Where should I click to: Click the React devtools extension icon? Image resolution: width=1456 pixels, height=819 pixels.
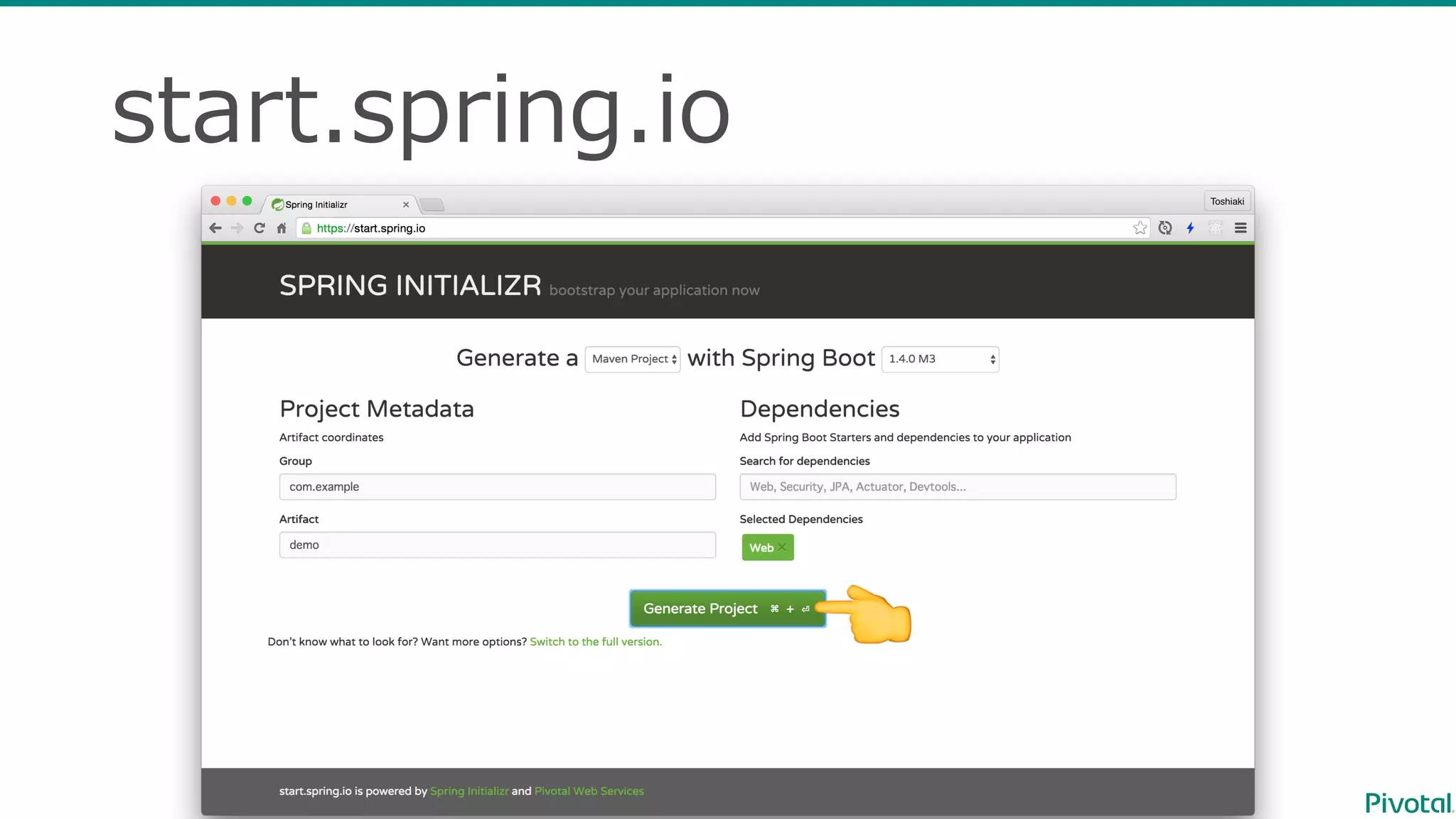1216,228
